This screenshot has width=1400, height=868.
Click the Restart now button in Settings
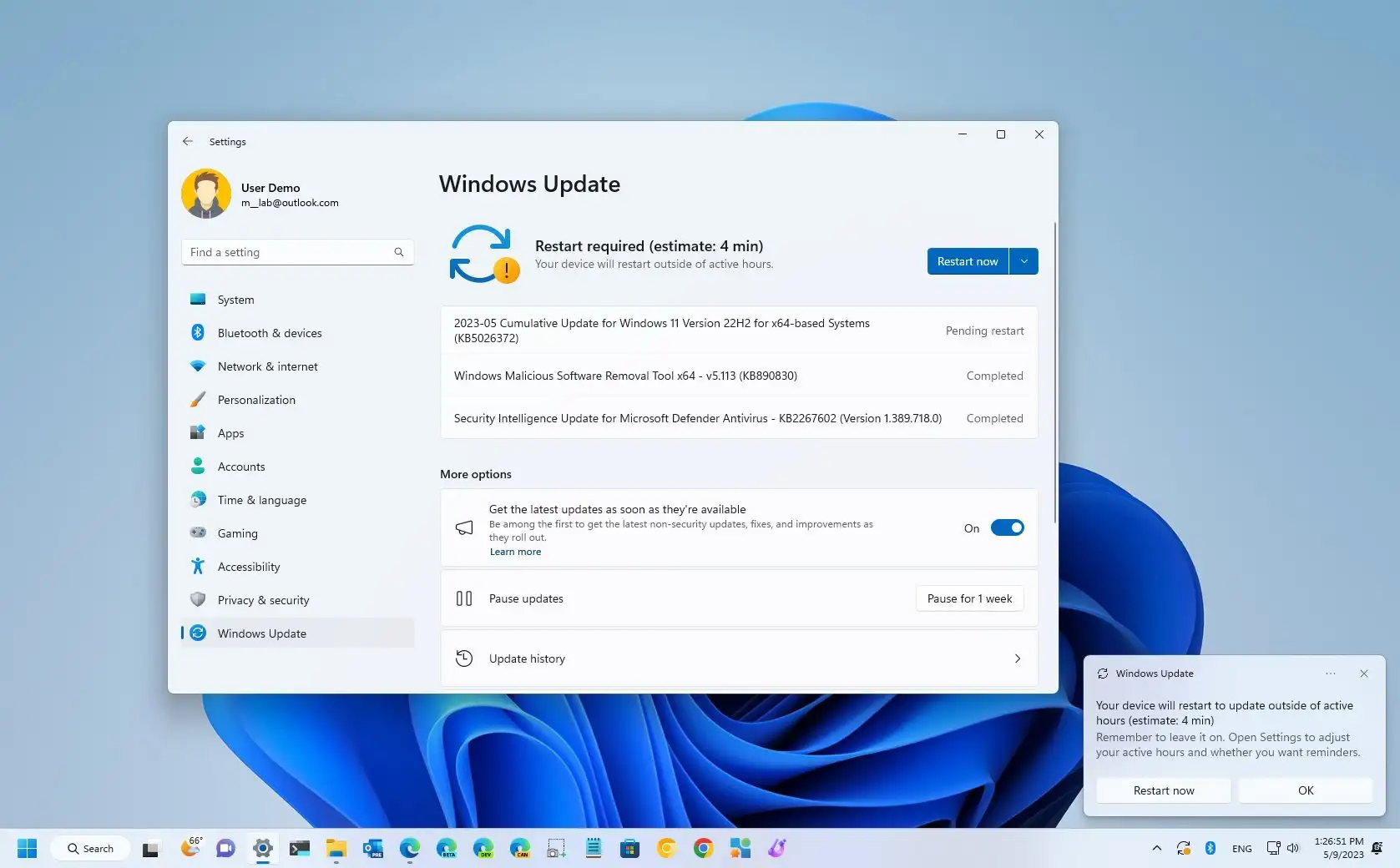968,261
